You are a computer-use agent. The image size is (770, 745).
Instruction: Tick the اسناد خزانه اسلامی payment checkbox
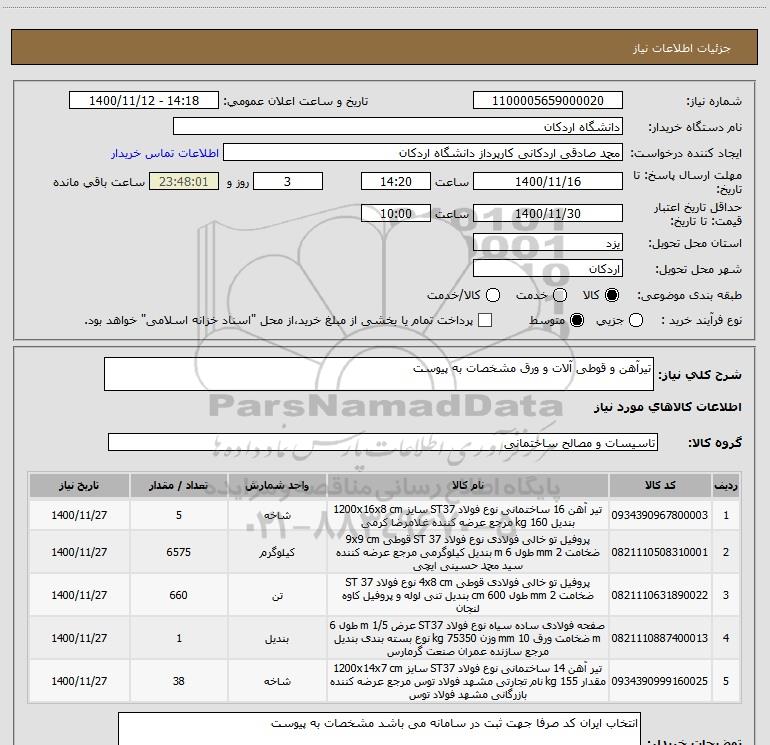[485, 320]
